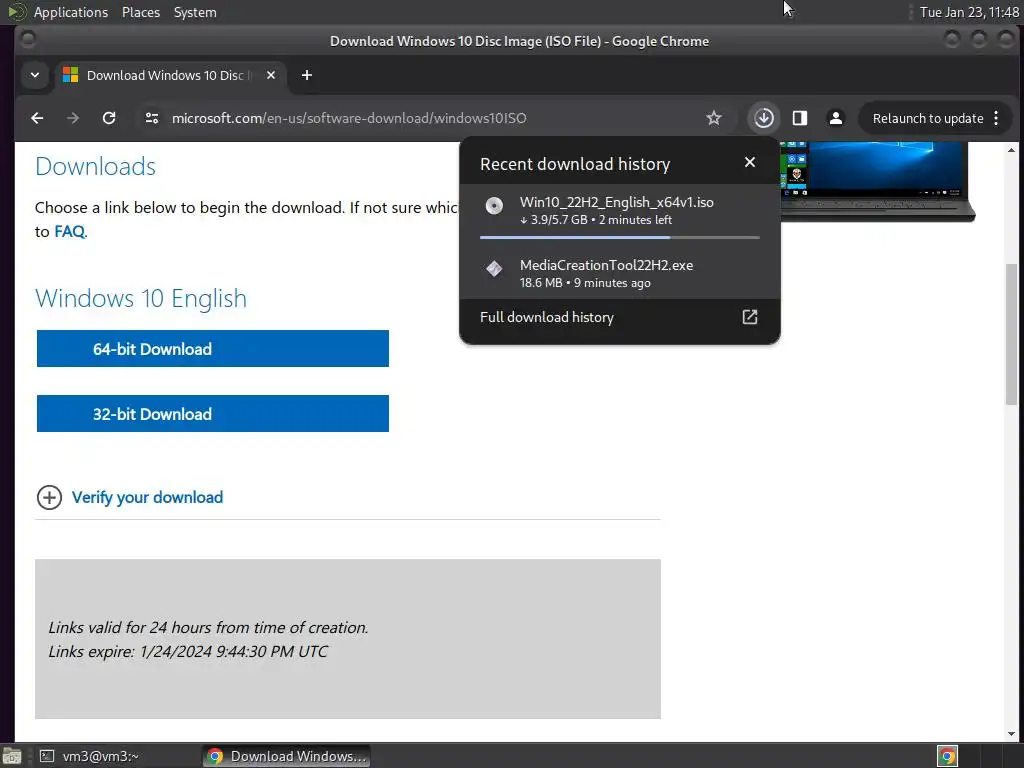
Task: Click the ISO disc file icon
Action: 494,206
